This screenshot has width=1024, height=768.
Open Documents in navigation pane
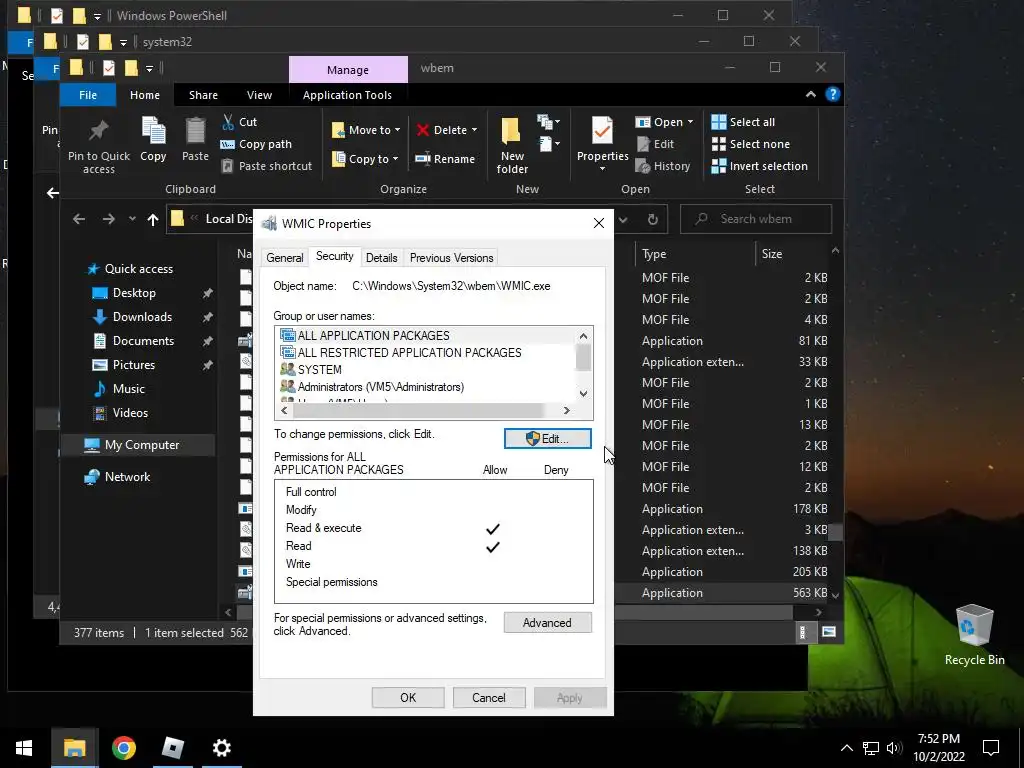[x=143, y=341]
